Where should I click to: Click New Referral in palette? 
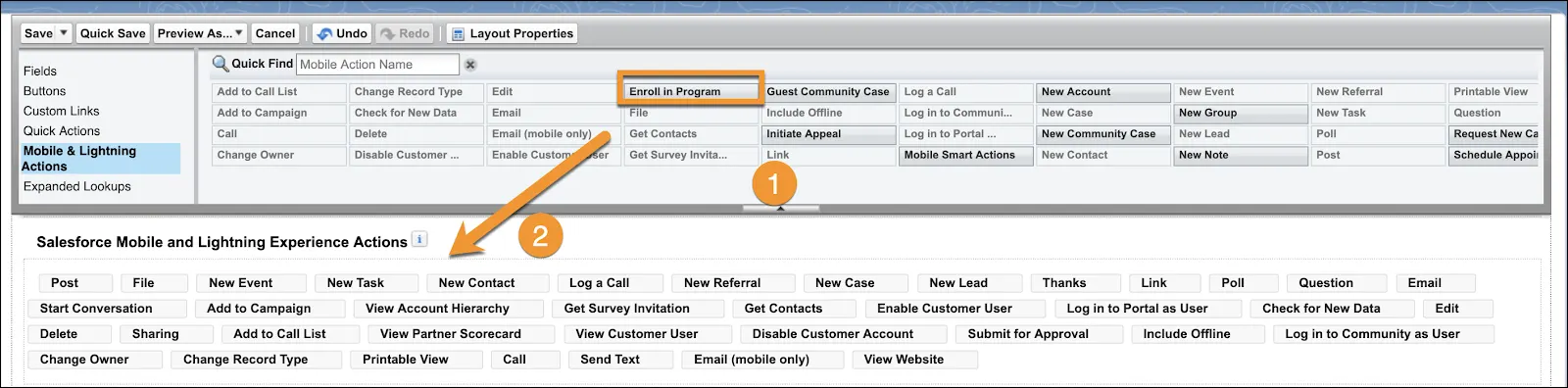tap(1378, 92)
